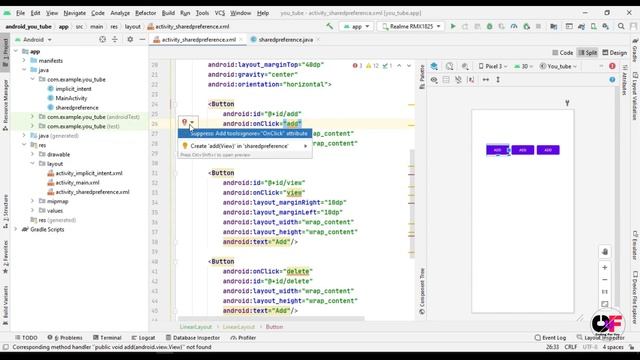Click the horizontal expand arrows icon
The width and height of the screenshot is (640, 360).
[485, 80]
